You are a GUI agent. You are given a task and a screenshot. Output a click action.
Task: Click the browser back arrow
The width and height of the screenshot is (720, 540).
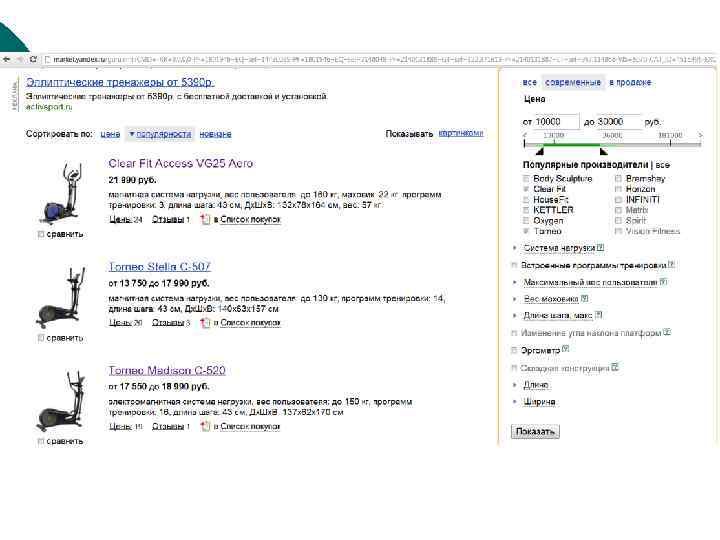pyautogui.click(x=6, y=59)
